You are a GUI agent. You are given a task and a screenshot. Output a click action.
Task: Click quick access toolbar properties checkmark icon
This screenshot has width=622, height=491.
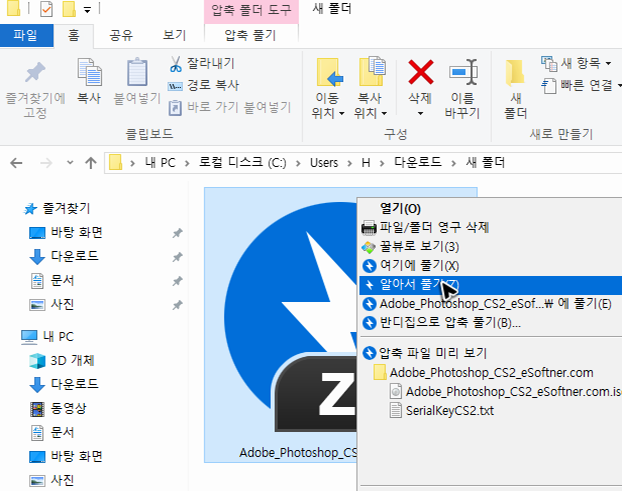pos(46,9)
